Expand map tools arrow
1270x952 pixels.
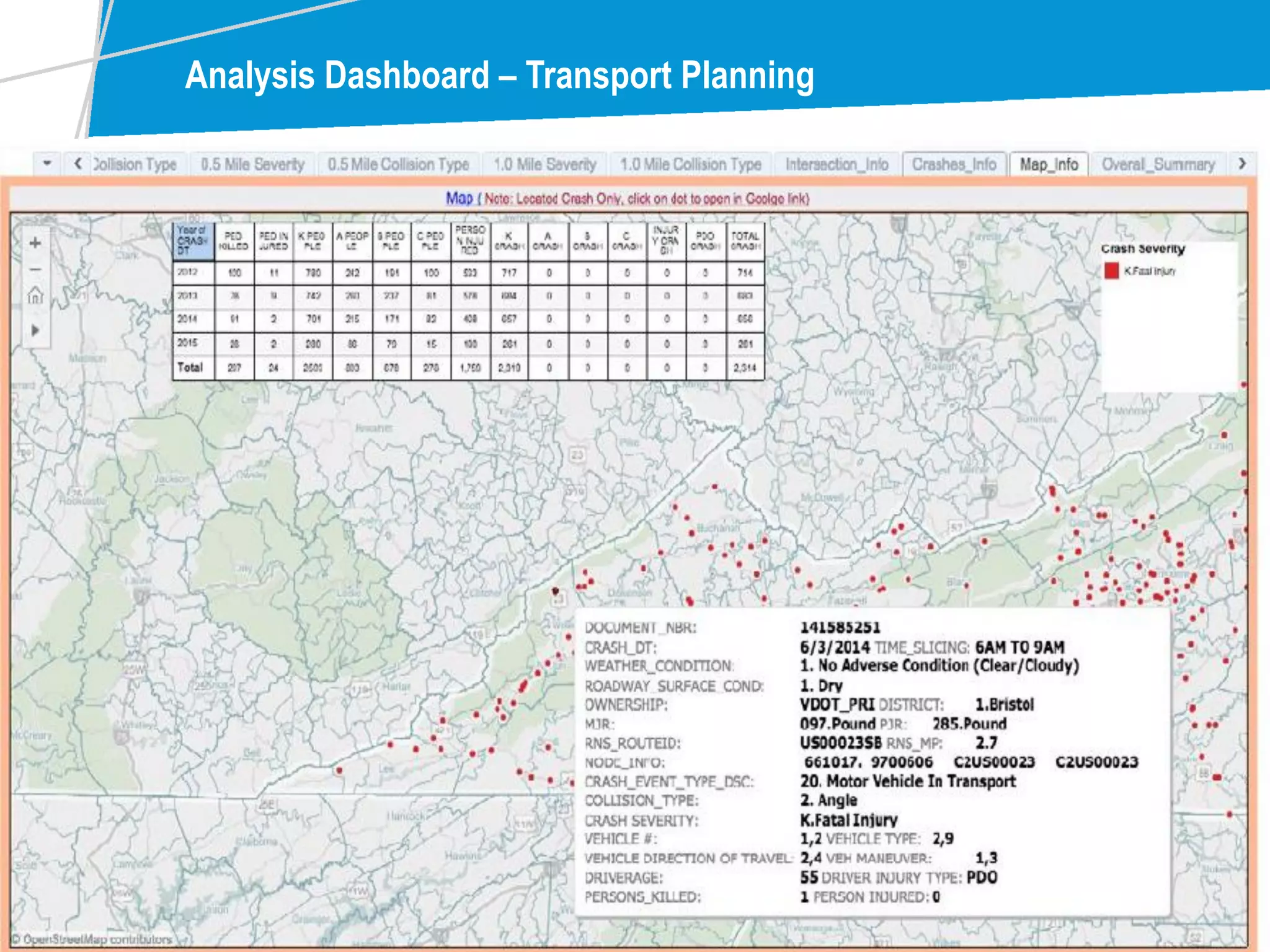(x=35, y=330)
